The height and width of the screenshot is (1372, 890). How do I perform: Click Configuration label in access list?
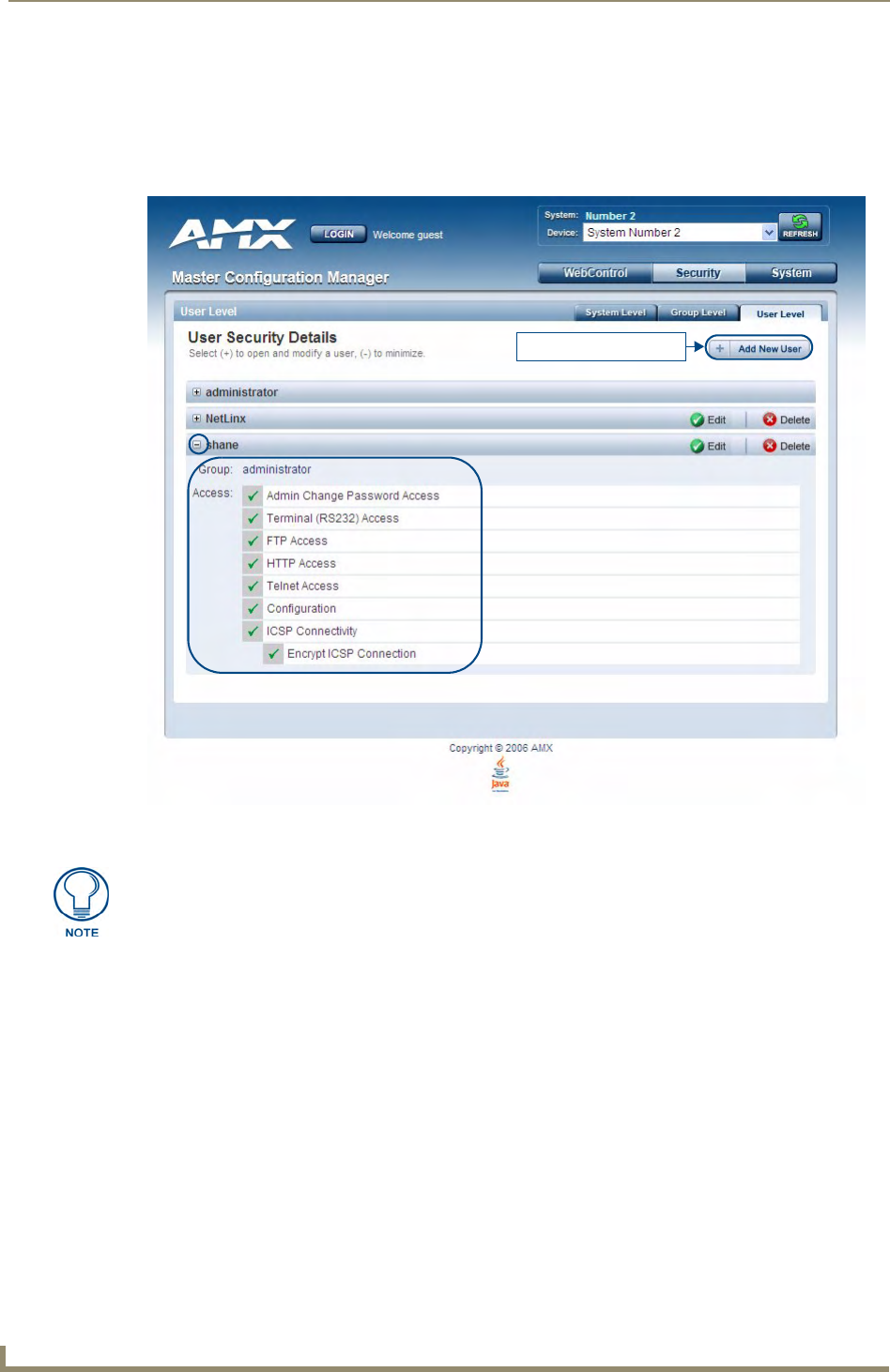301,608
